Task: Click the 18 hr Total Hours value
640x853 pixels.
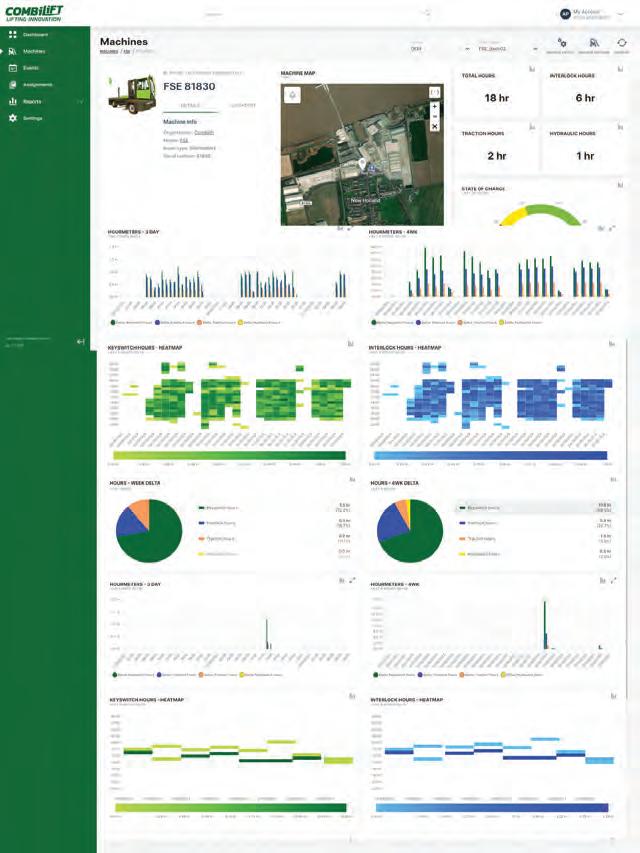Action: pos(496,98)
